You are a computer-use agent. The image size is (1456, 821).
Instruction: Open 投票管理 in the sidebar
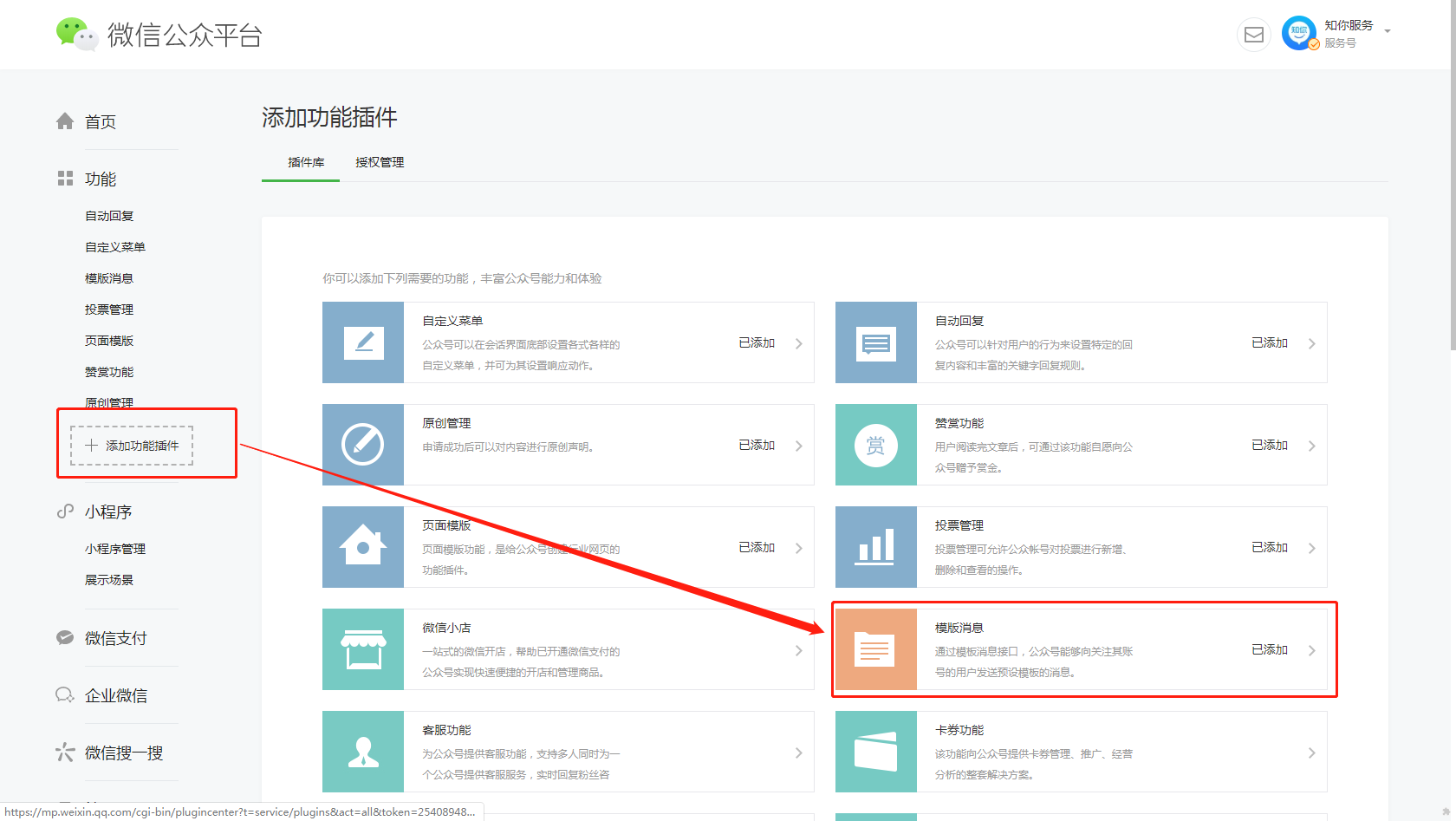pyautogui.click(x=109, y=310)
